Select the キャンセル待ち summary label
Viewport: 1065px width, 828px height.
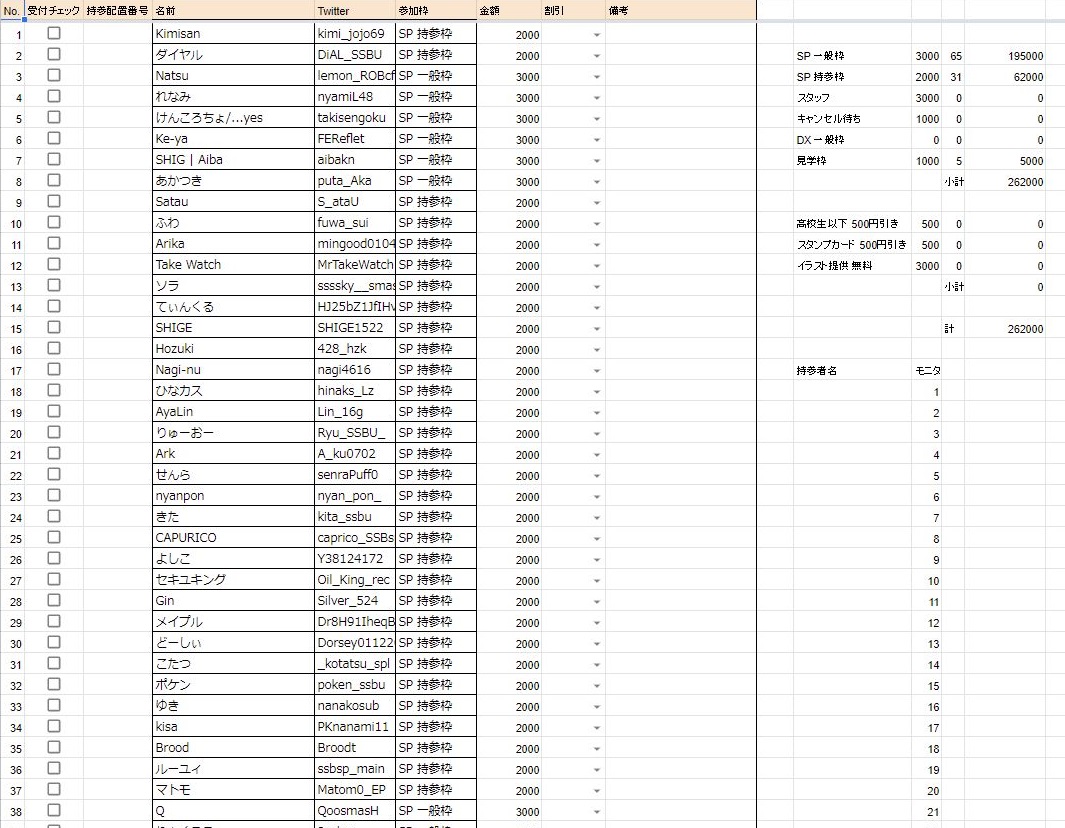(x=829, y=119)
